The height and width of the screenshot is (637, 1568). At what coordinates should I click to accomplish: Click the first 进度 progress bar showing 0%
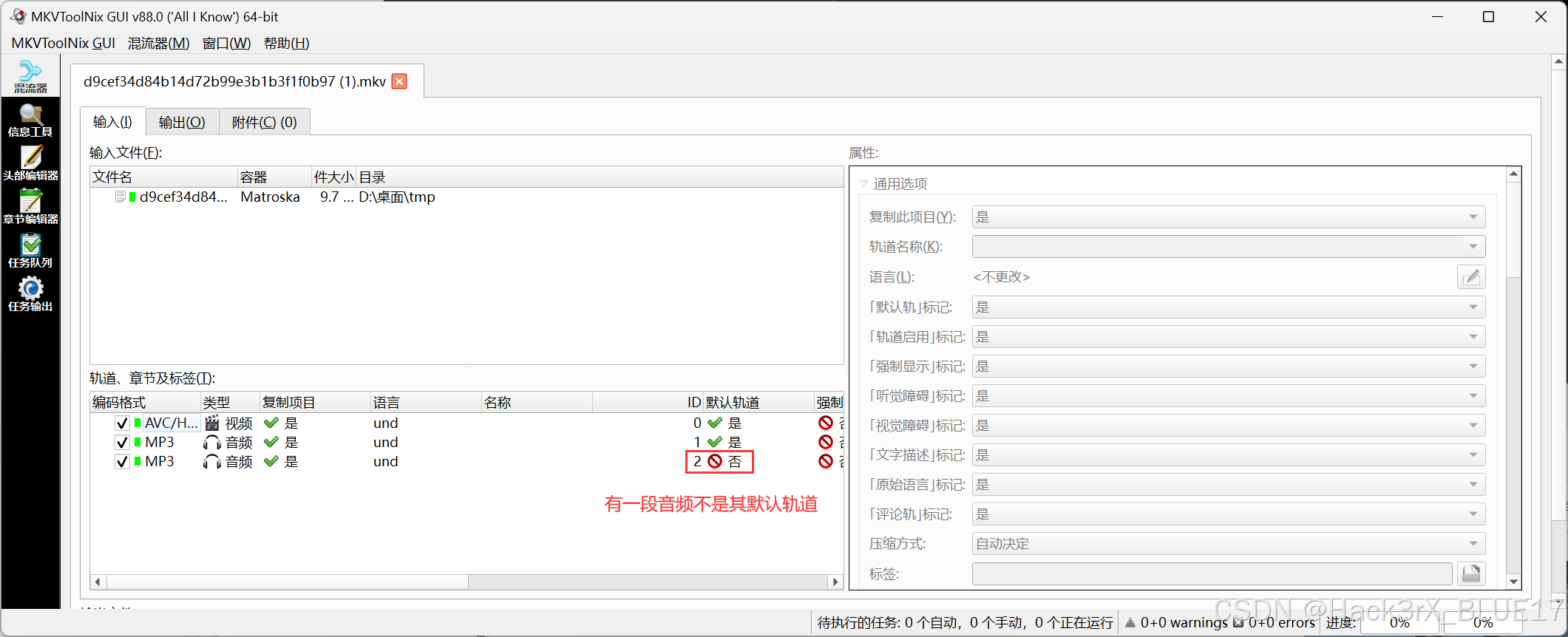[1399, 623]
